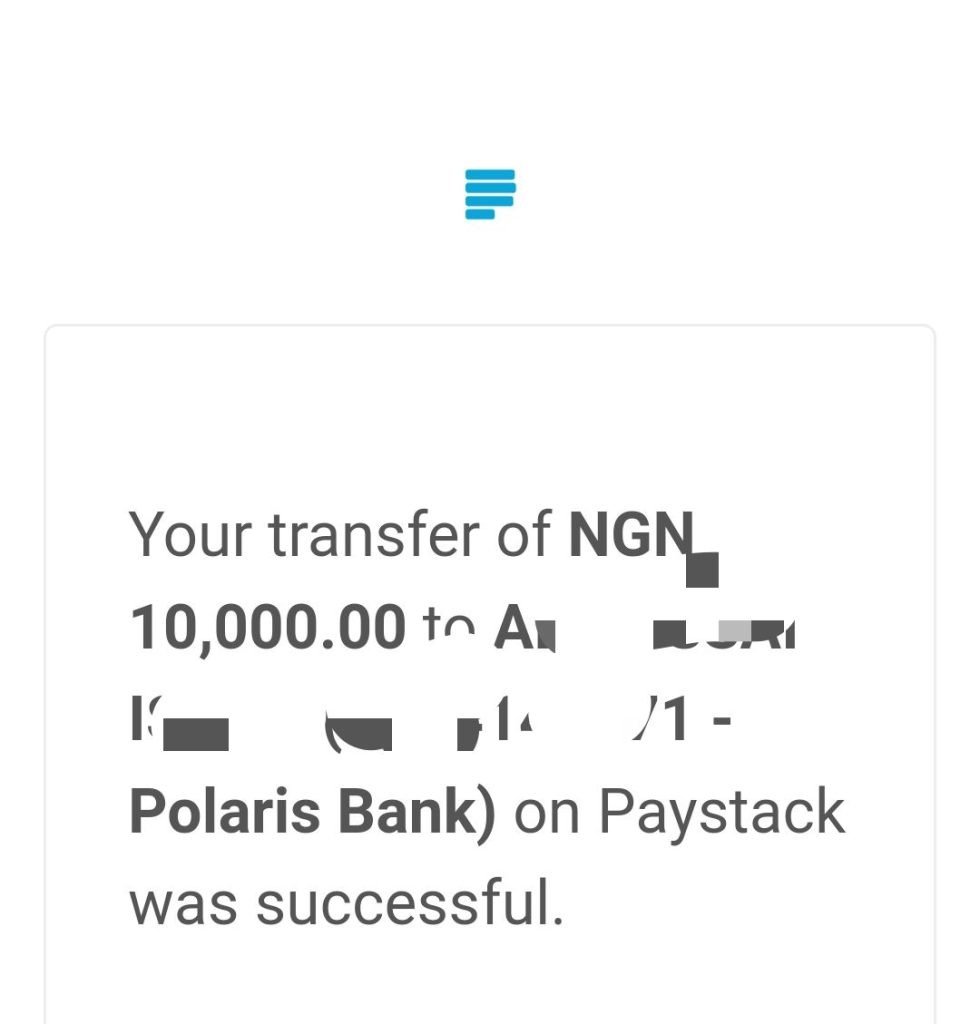Click the 'Polaris Bank)' bold text

pos(313,813)
